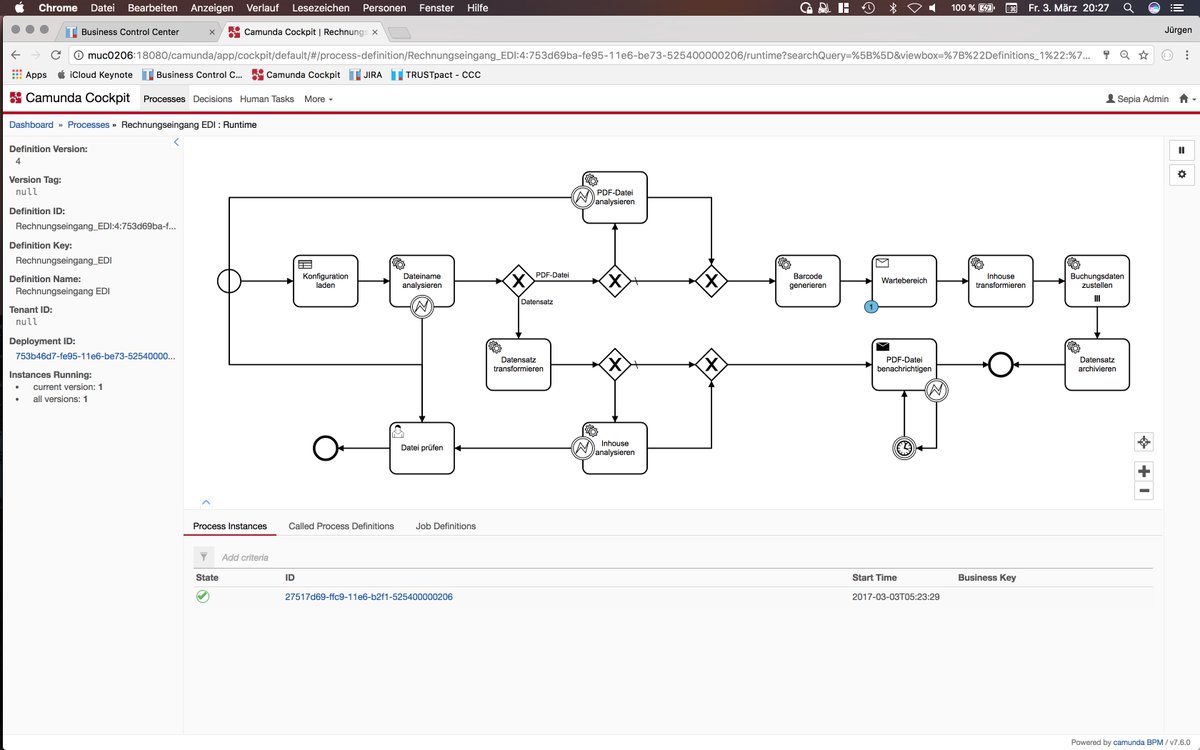Click the process start event circle
The width and height of the screenshot is (1200, 750).
(x=229, y=281)
